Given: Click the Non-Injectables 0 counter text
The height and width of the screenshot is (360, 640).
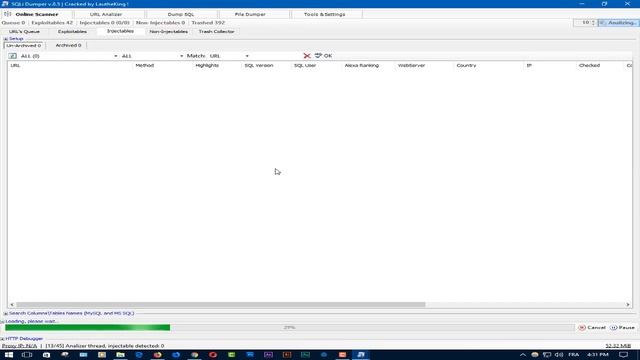Looking at the screenshot, I should coord(160,23).
